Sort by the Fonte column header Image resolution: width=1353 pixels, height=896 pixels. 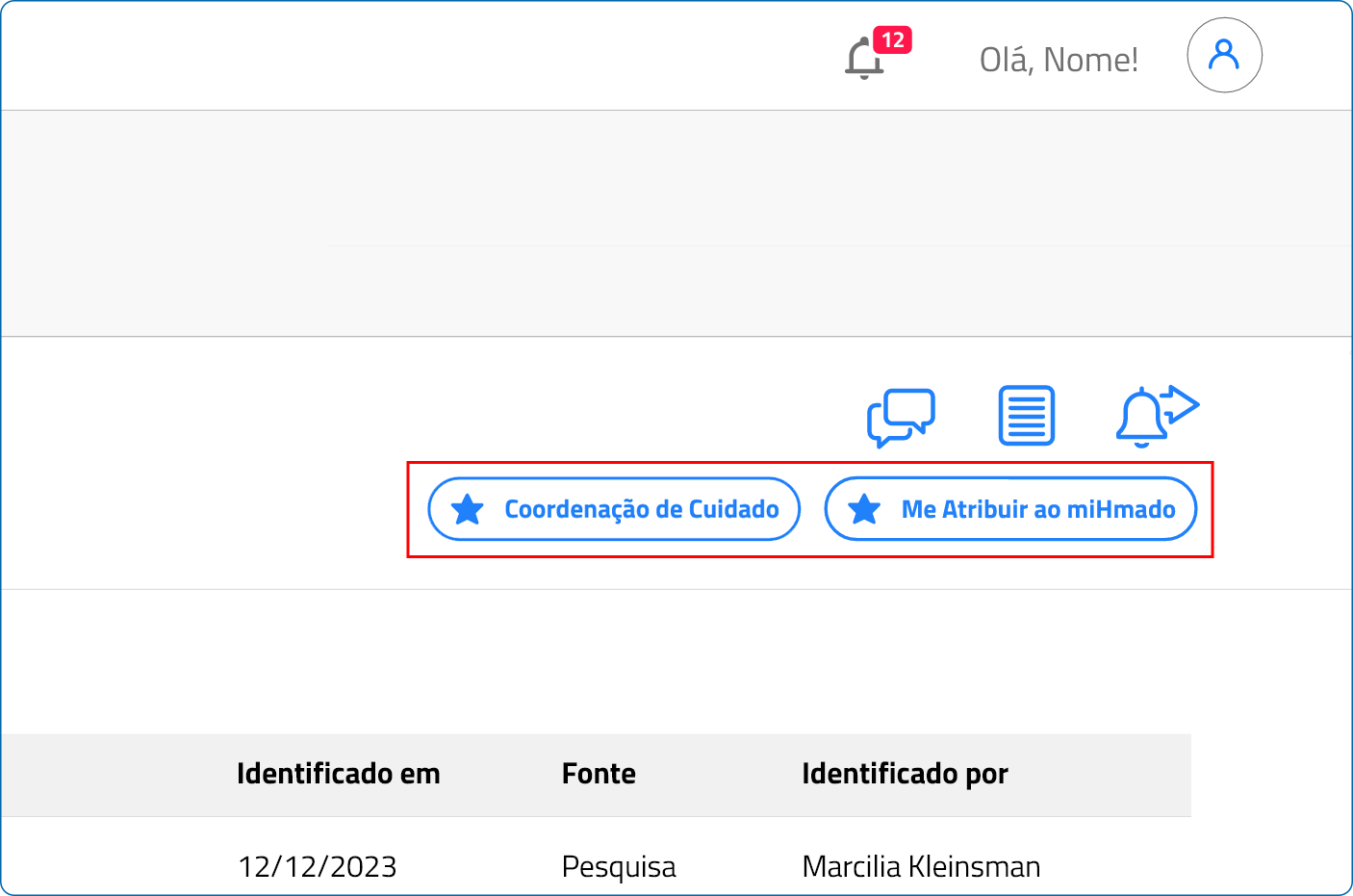point(599,774)
